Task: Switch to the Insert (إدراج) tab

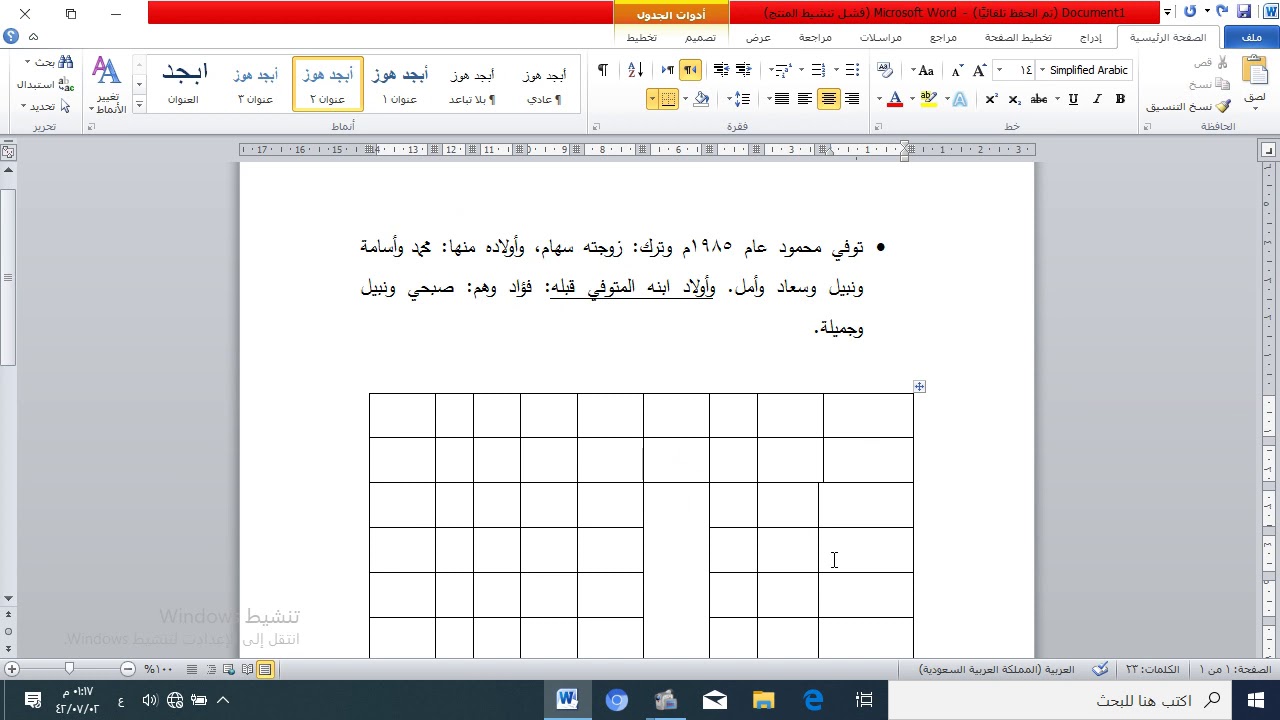Action: point(1090,37)
